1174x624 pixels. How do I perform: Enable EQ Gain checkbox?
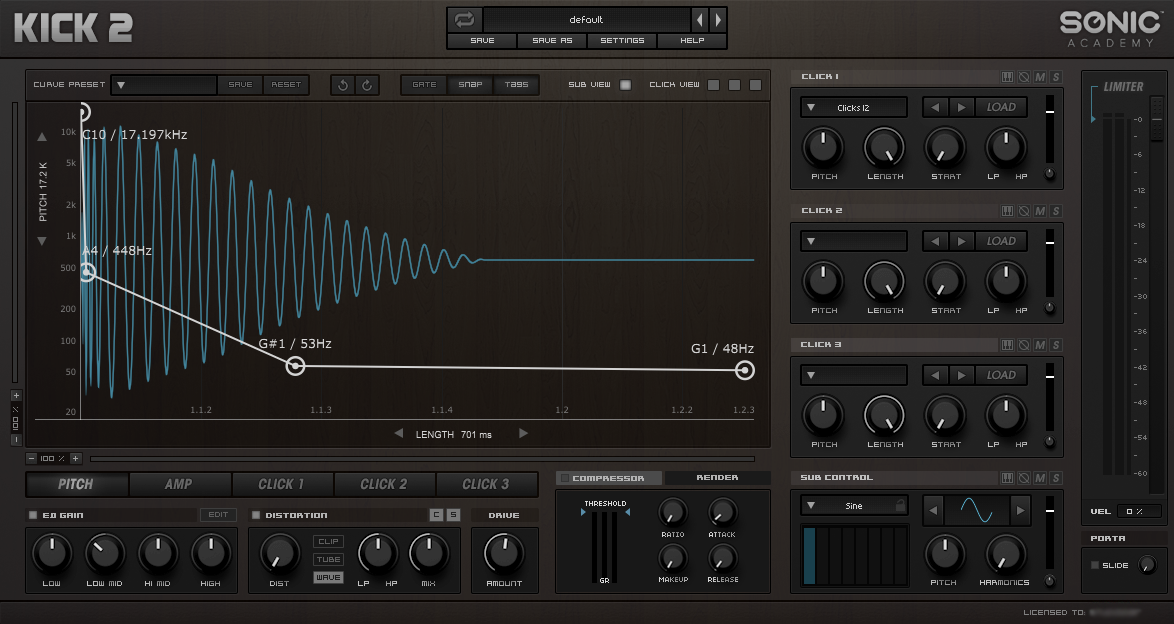coord(32,515)
